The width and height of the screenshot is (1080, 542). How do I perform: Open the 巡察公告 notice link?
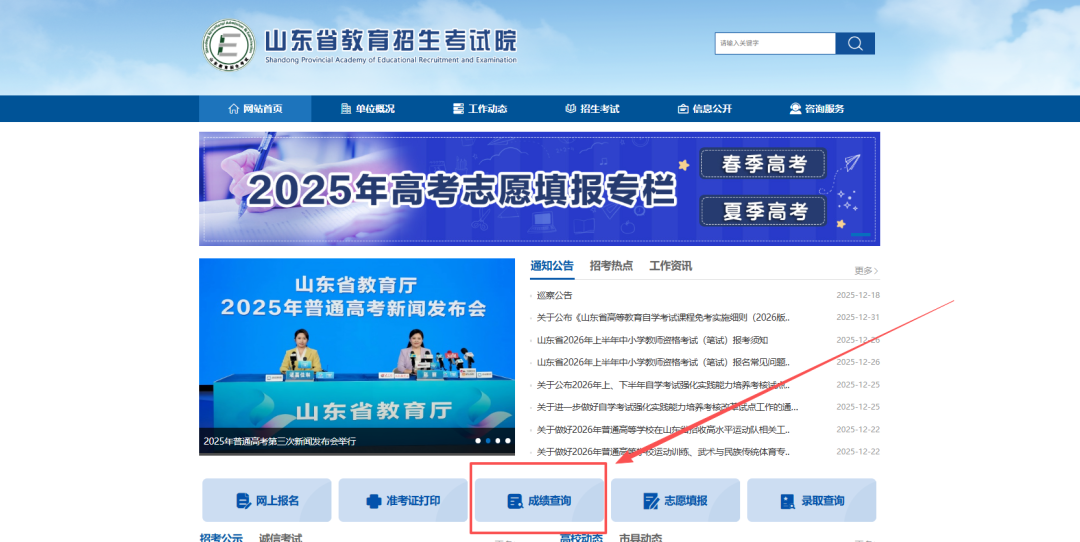555,295
